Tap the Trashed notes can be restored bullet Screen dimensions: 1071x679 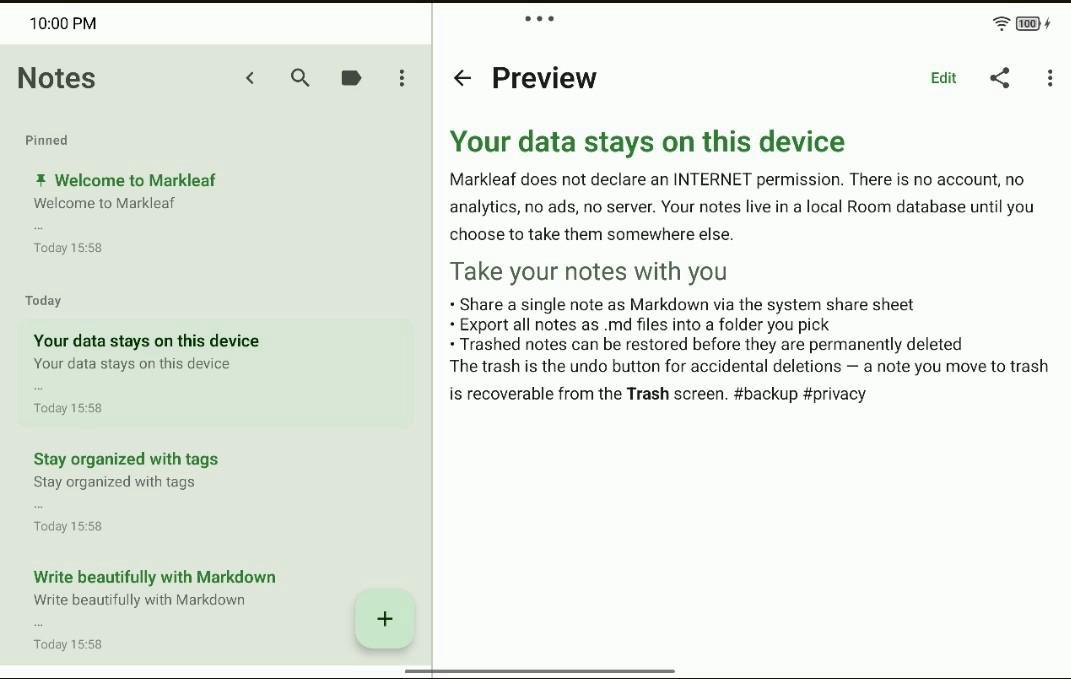706,344
